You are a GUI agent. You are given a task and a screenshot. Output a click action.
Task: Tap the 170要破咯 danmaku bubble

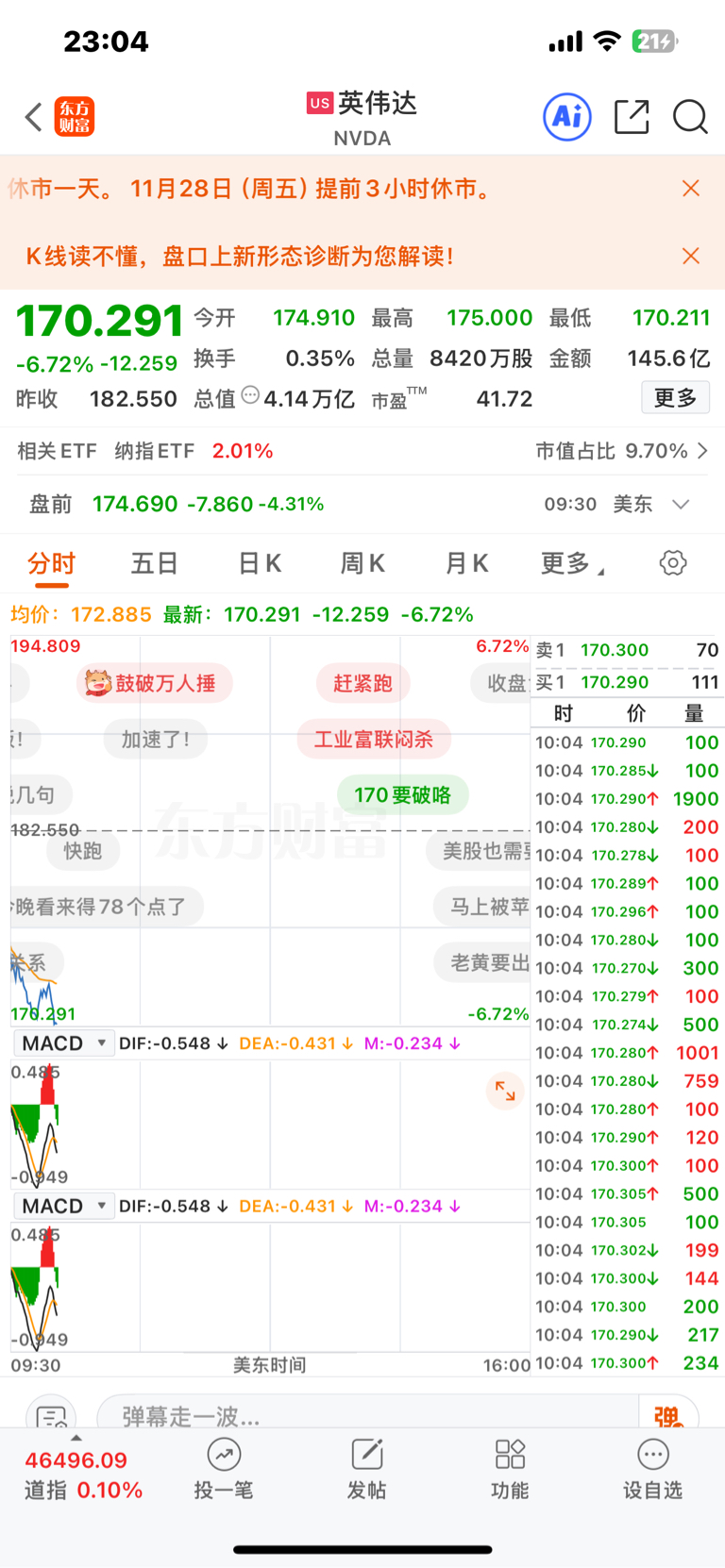(403, 795)
